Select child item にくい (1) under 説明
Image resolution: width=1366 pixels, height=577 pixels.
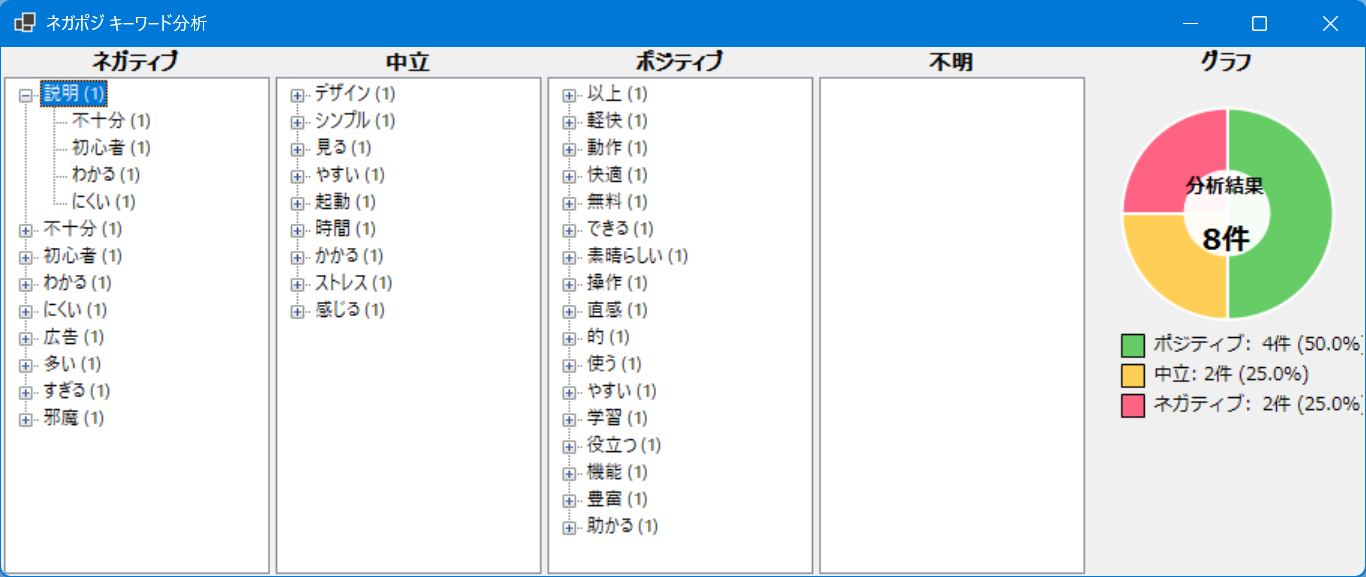click(104, 202)
